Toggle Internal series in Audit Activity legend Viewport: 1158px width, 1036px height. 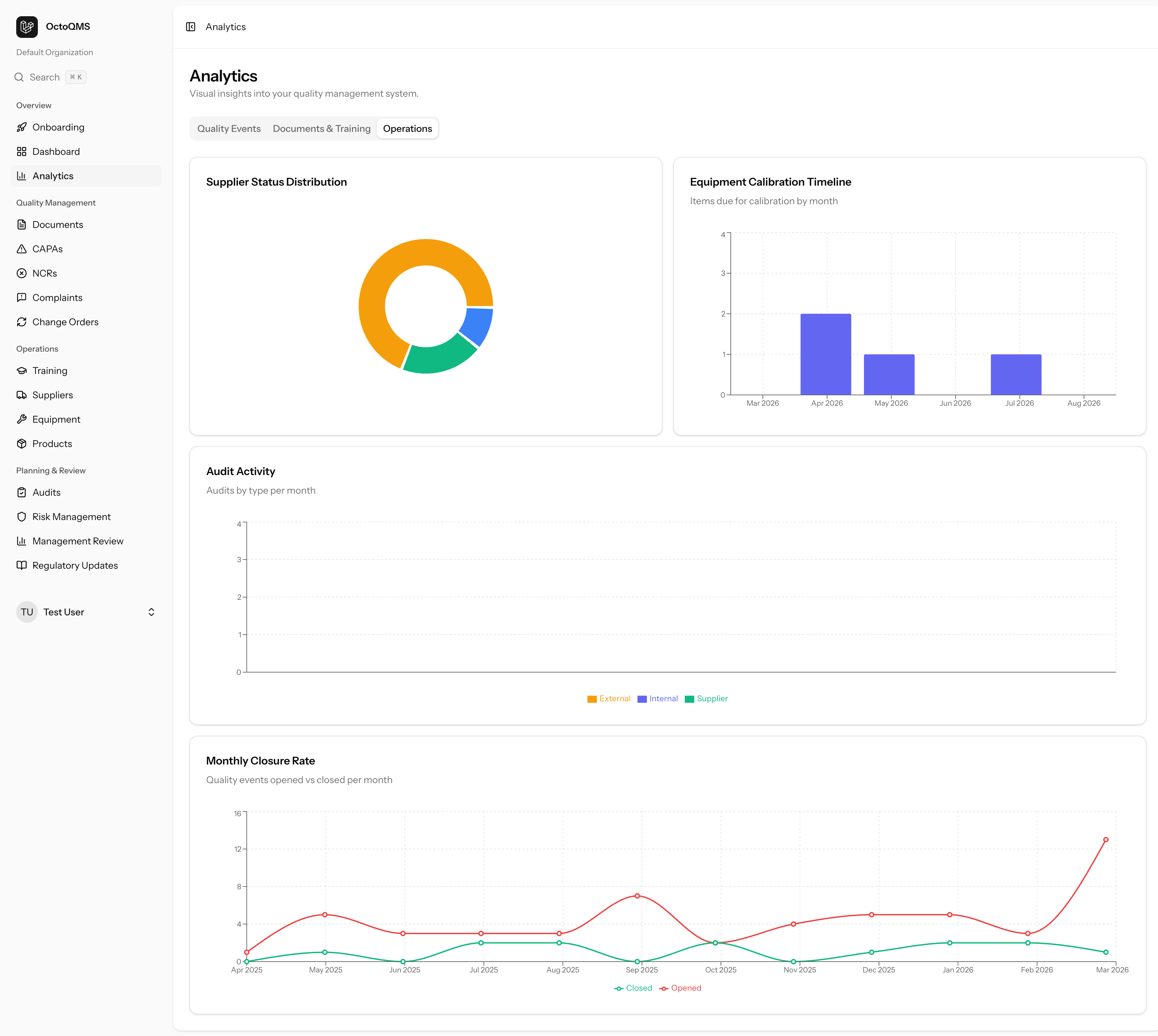pos(658,699)
